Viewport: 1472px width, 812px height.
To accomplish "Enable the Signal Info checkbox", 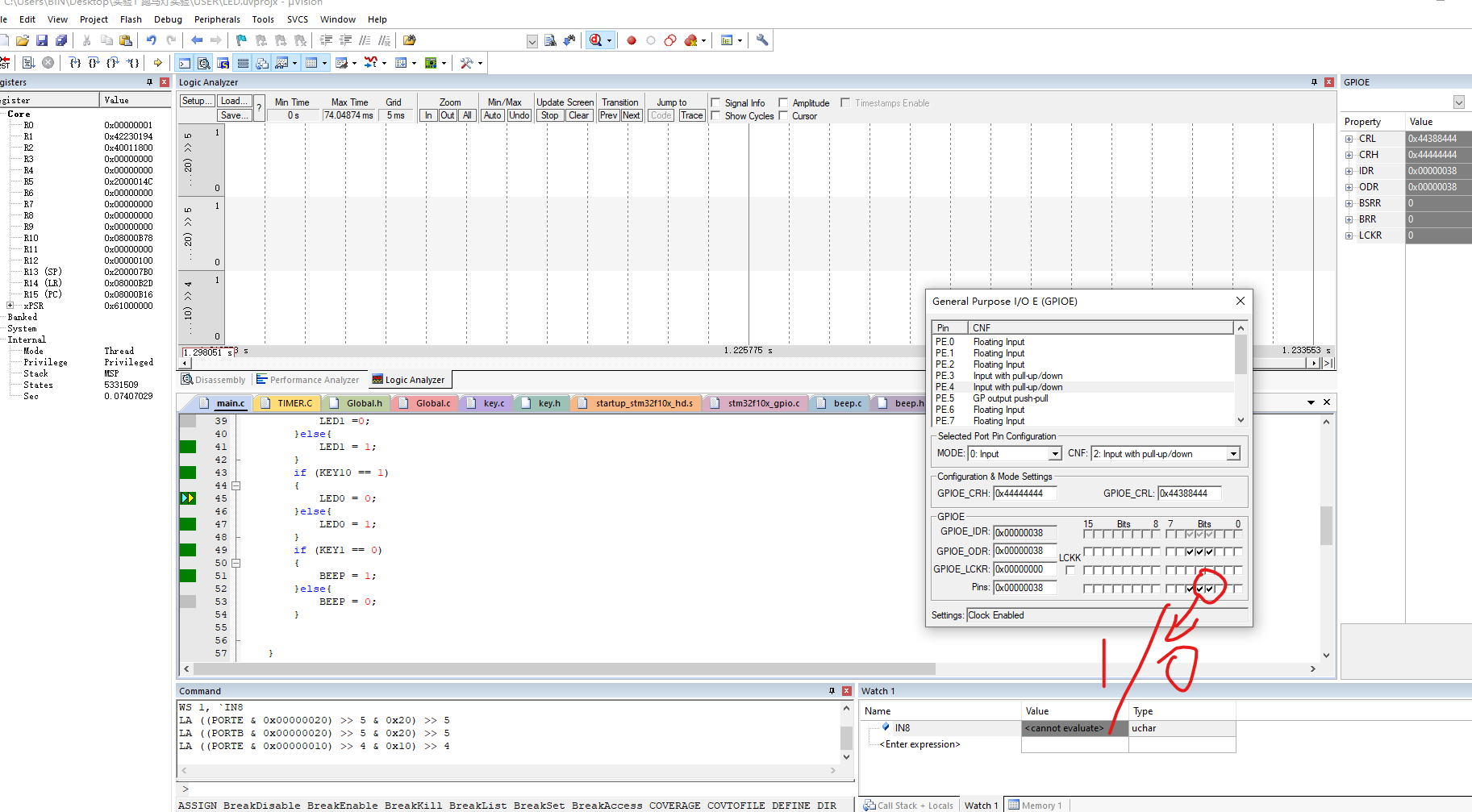I will 715,103.
